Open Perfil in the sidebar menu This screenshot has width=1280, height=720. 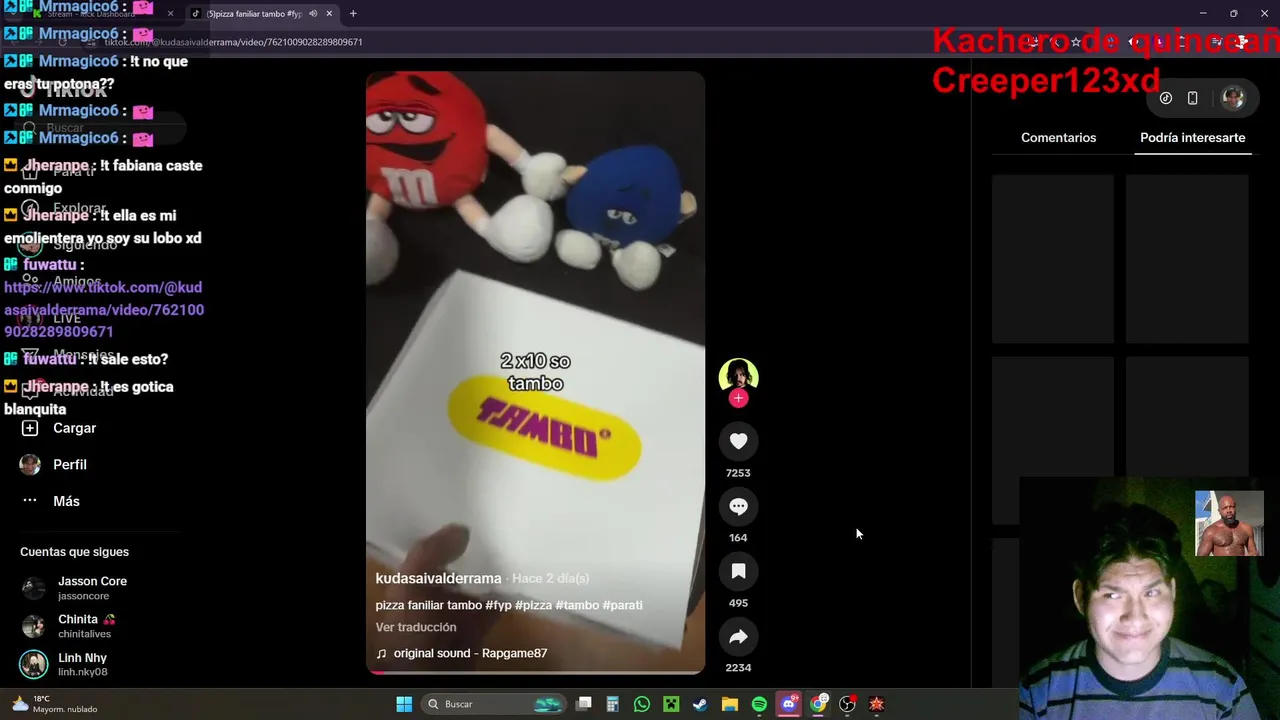[69, 464]
